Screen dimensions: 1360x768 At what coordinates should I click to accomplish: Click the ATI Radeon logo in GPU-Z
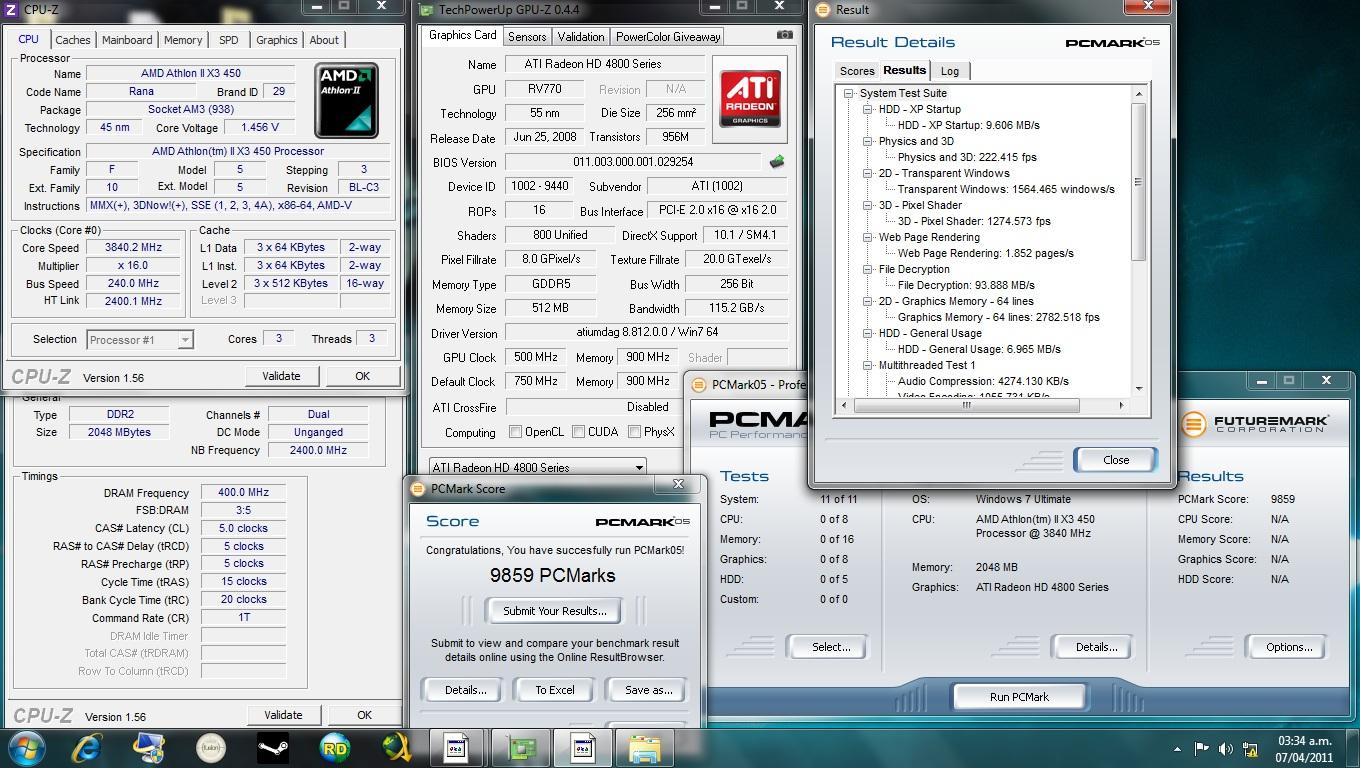[x=749, y=97]
